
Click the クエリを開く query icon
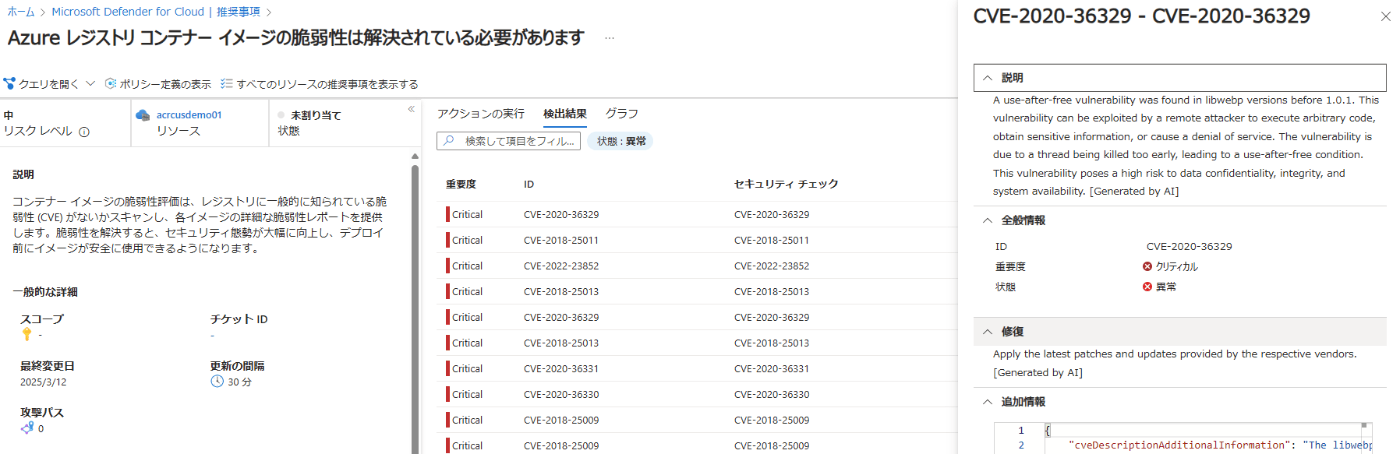pyautogui.click(x=9, y=84)
